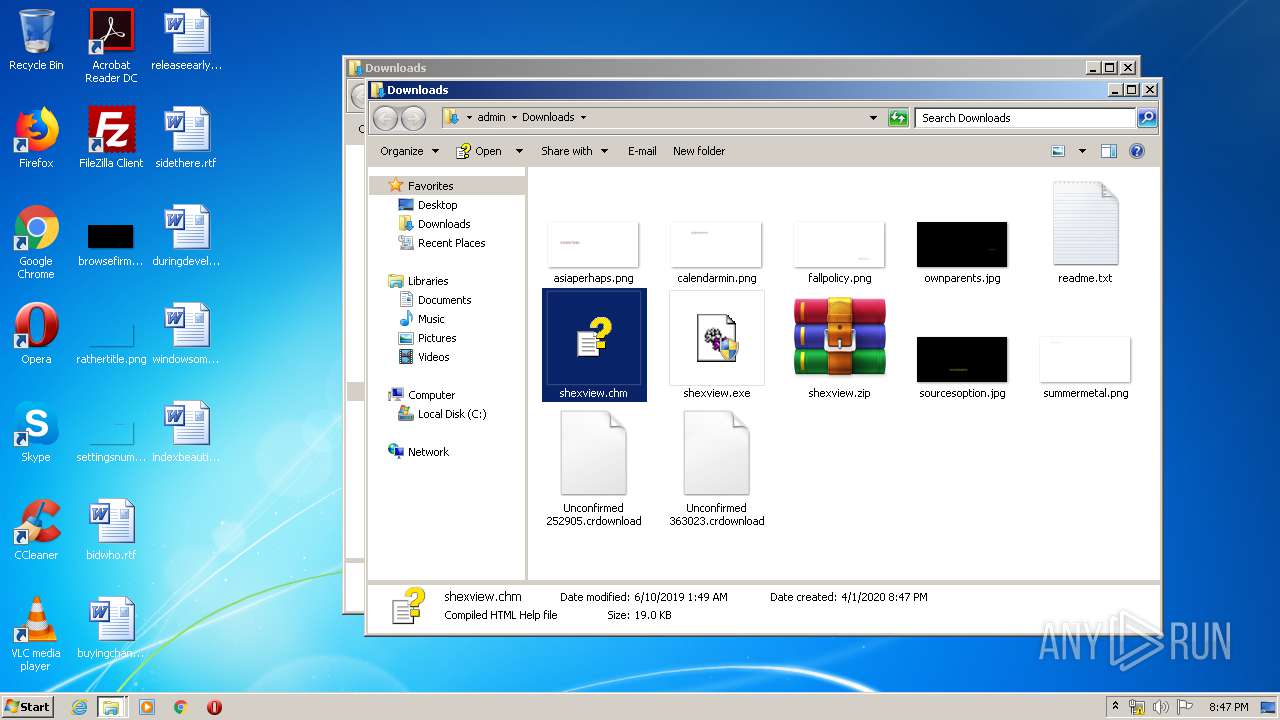The width and height of the screenshot is (1280, 720).
Task: Select the shexview.chm help file
Action: [594, 345]
